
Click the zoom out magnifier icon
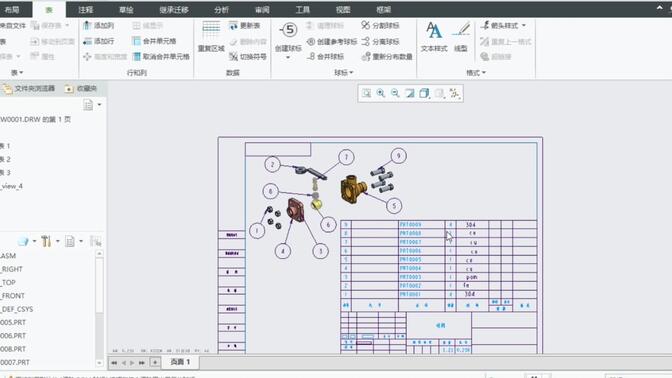coord(395,93)
